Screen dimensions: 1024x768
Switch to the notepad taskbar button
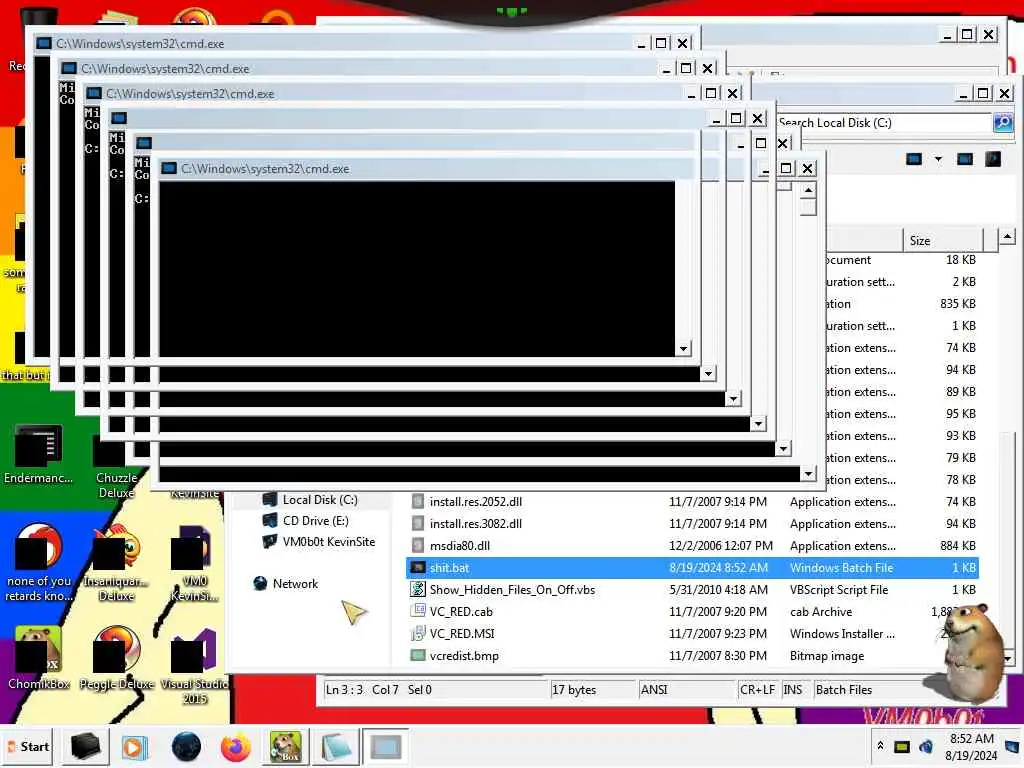[x=336, y=746]
